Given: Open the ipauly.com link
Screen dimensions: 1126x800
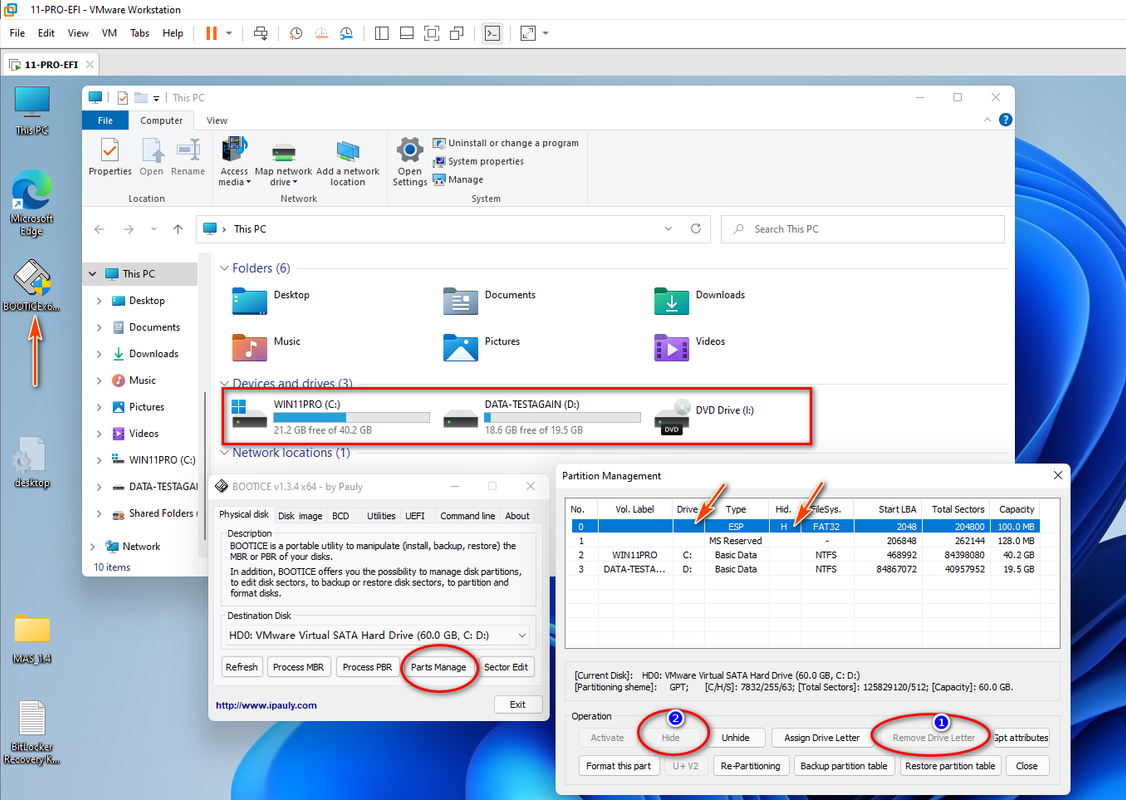Looking at the screenshot, I should click(x=266, y=705).
